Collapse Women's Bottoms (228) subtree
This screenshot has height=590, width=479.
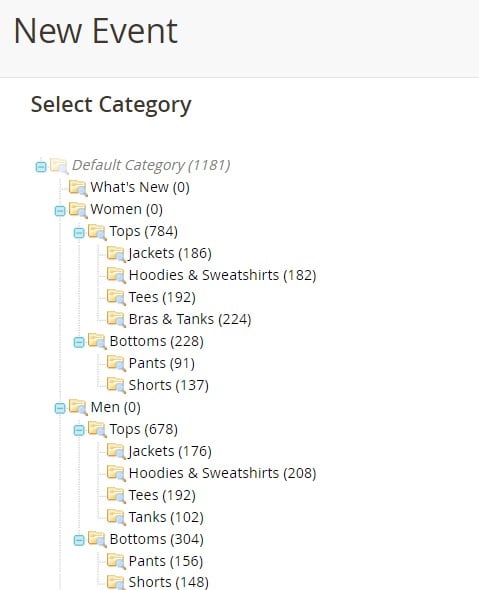[79, 342]
